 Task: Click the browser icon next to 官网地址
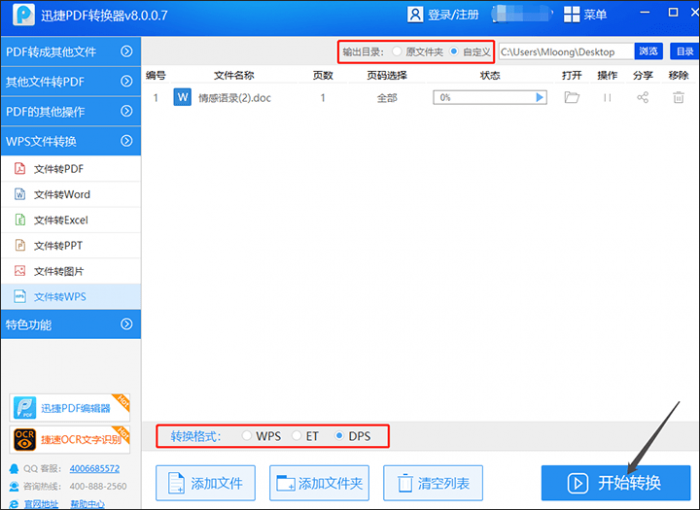pyautogui.click(x=14, y=504)
